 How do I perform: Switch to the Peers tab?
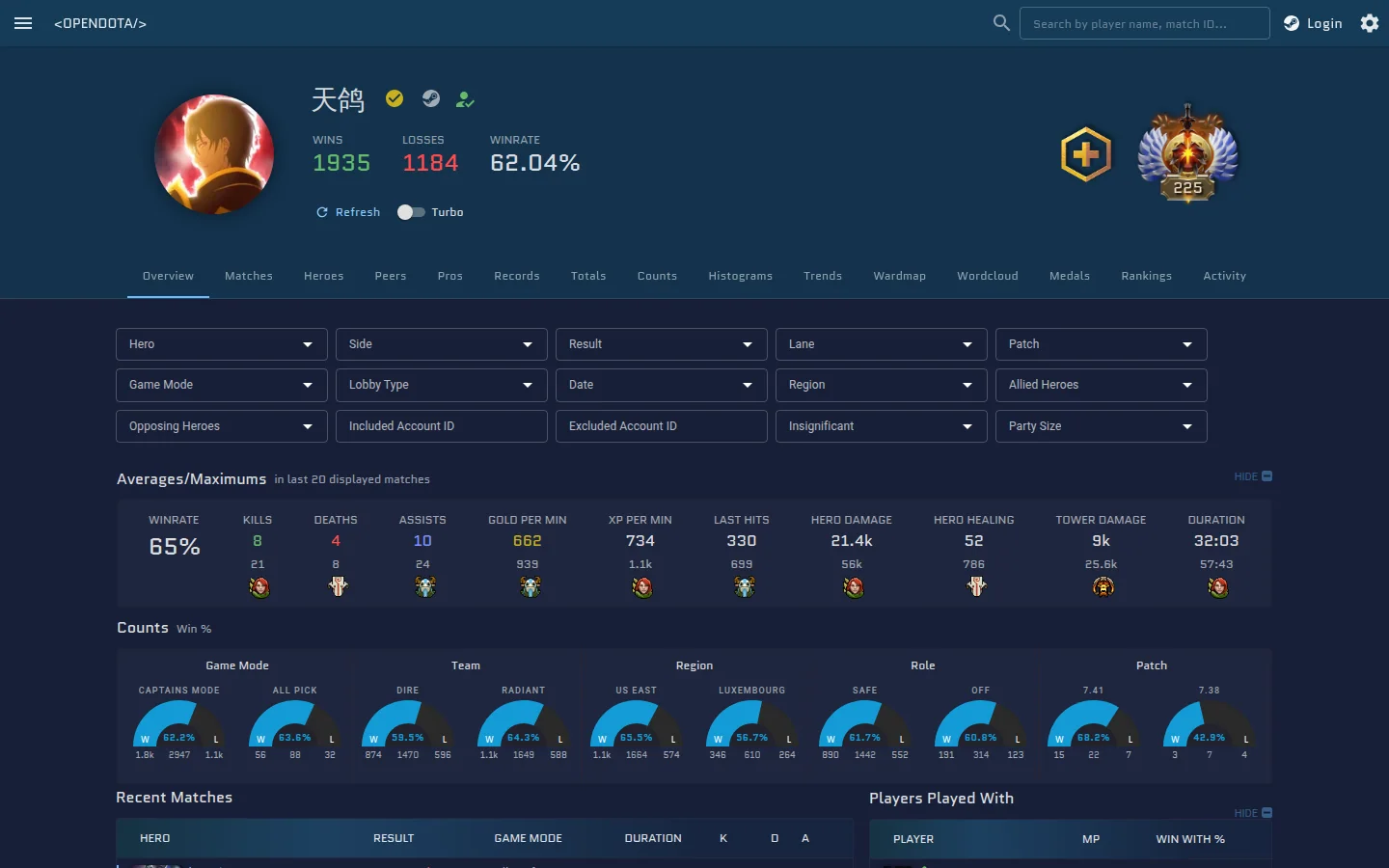coord(391,276)
